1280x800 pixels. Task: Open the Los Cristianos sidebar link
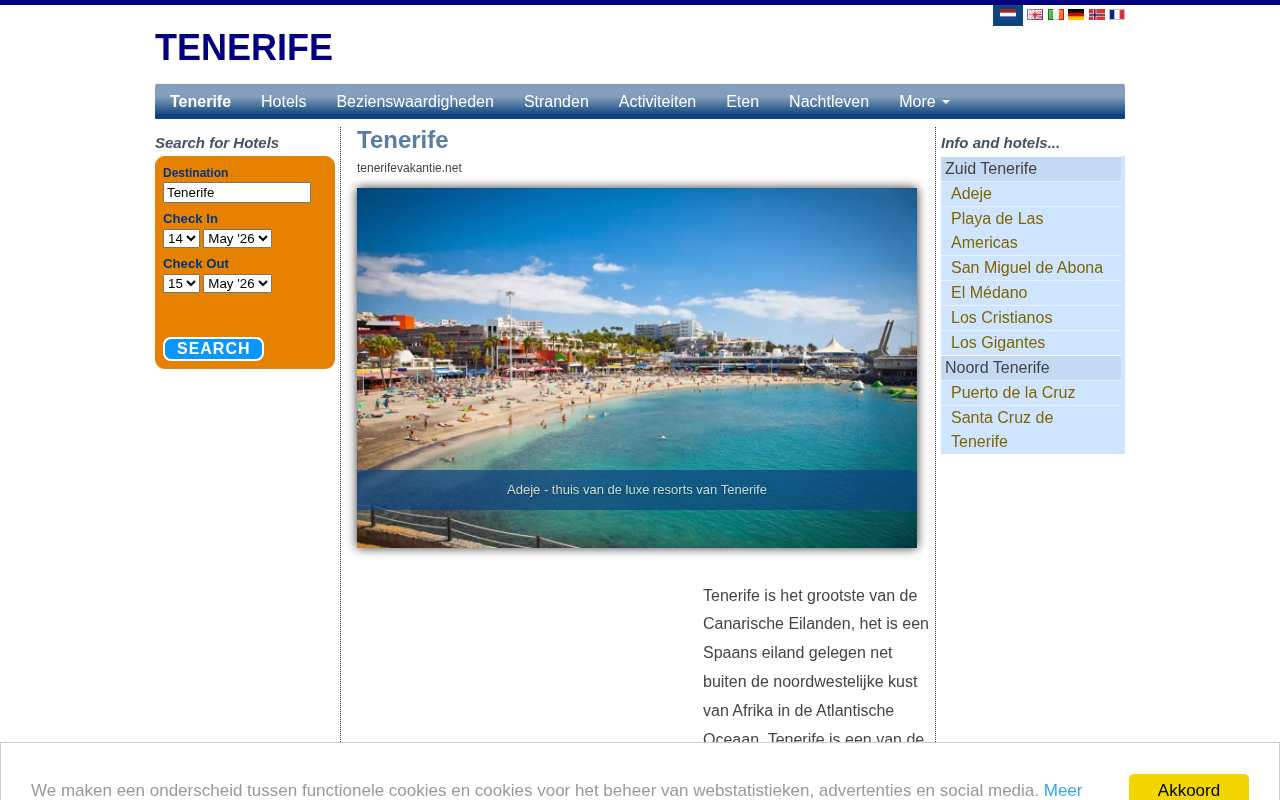pos(1001,318)
